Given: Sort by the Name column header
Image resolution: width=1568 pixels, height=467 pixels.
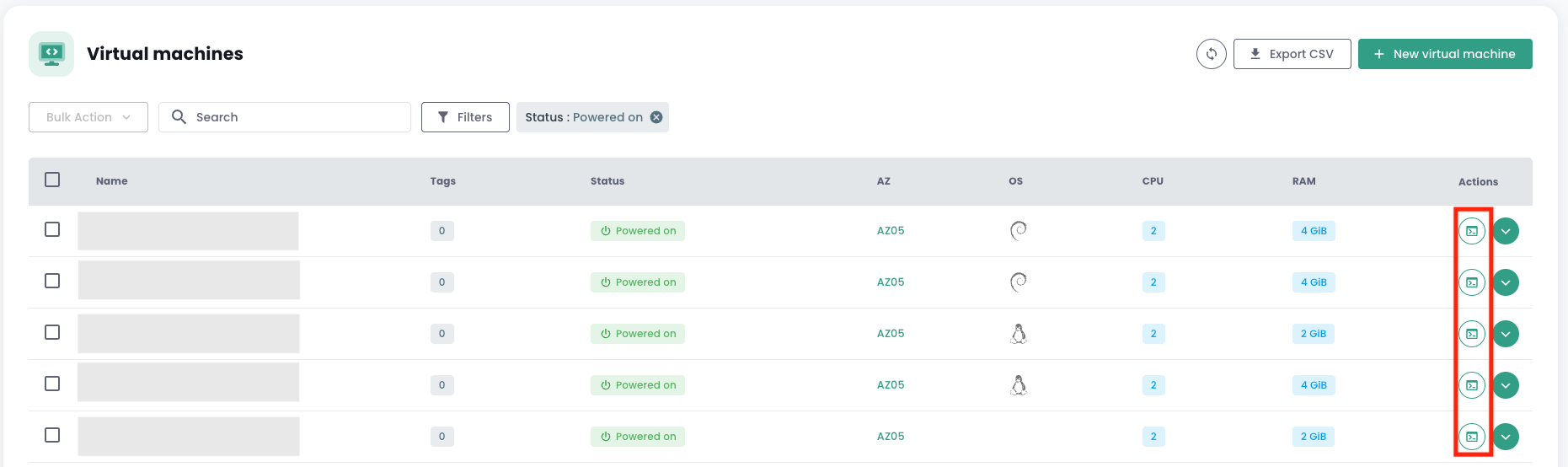Looking at the screenshot, I should (112, 181).
